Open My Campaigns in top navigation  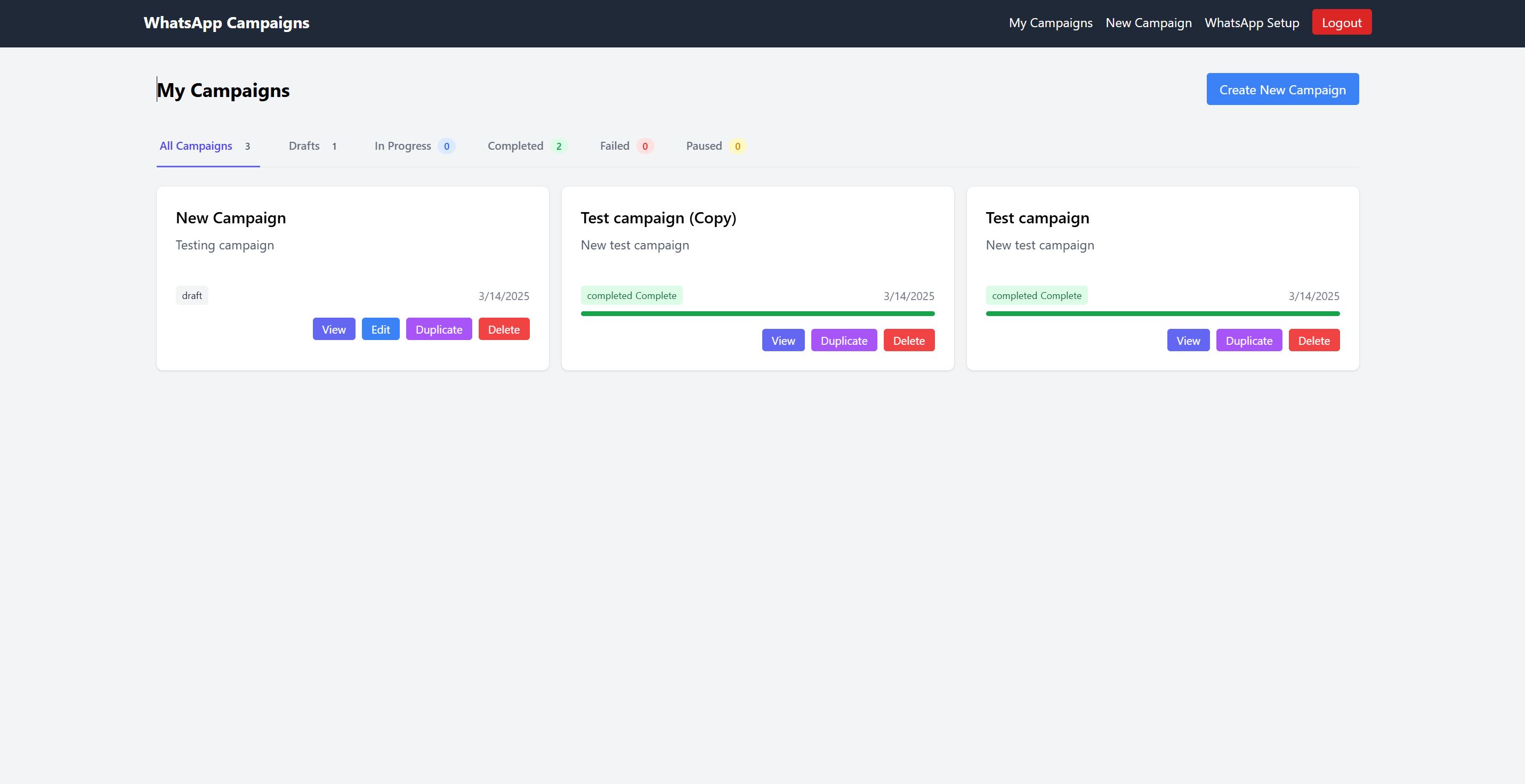pyautogui.click(x=1050, y=22)
